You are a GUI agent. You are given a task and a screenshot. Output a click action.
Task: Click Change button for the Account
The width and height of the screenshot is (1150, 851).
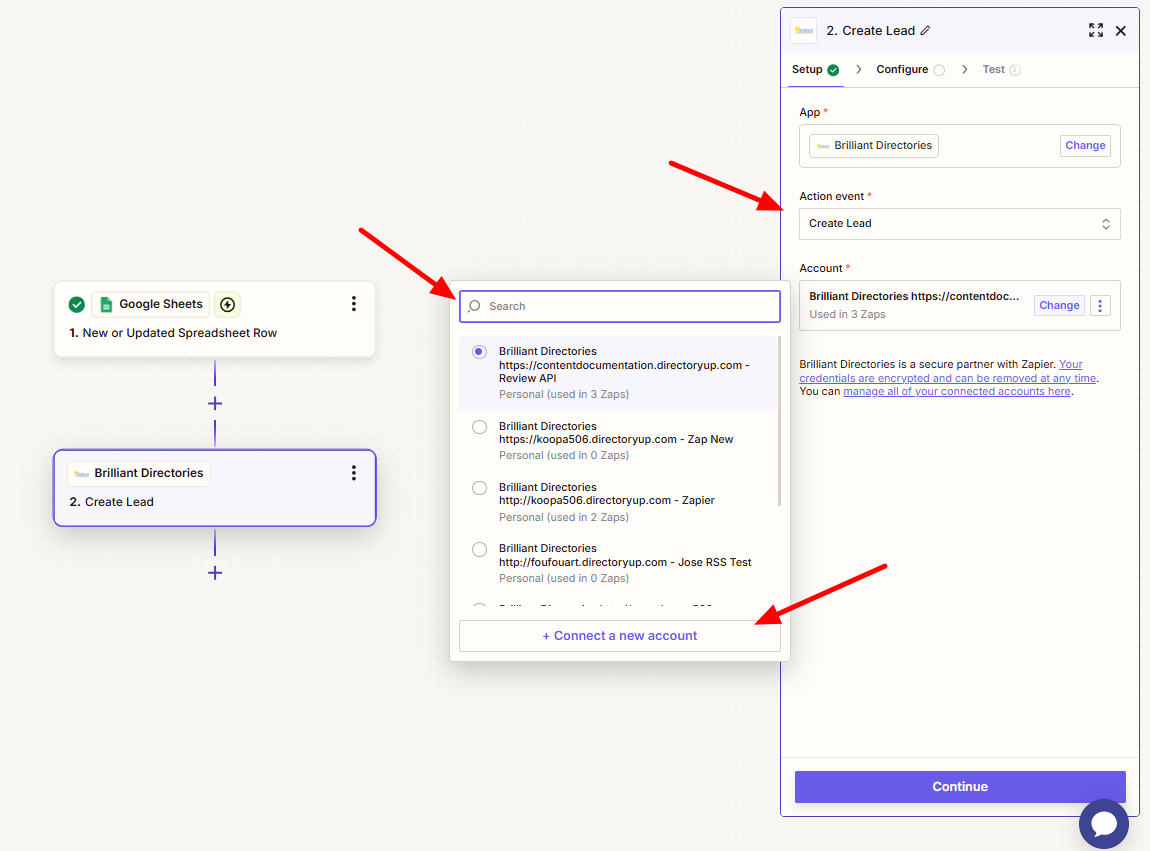pos(1059,305)
